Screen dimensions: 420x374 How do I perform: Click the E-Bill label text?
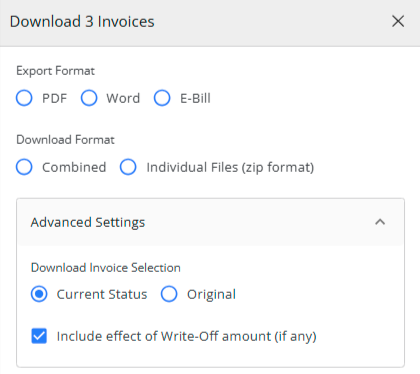pos(195,98)
